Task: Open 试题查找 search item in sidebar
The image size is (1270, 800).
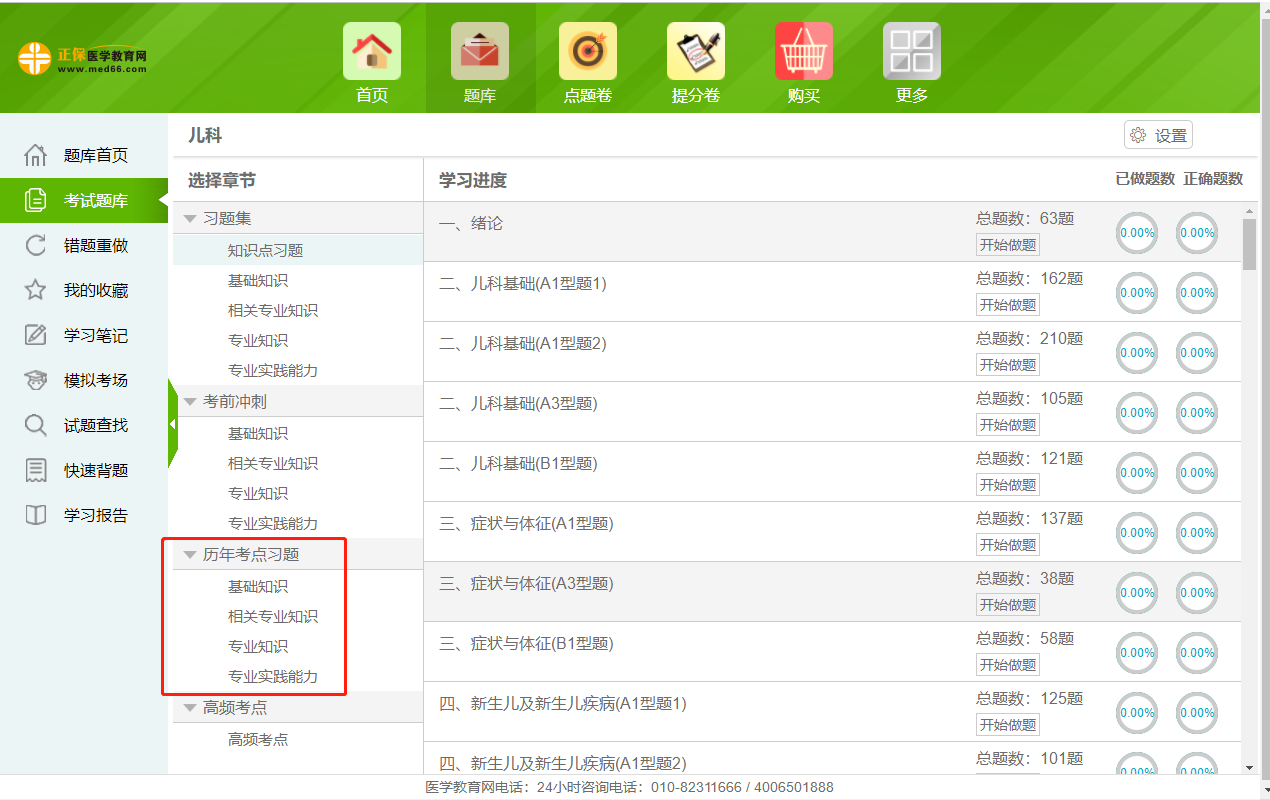Action: coord(95,426)
